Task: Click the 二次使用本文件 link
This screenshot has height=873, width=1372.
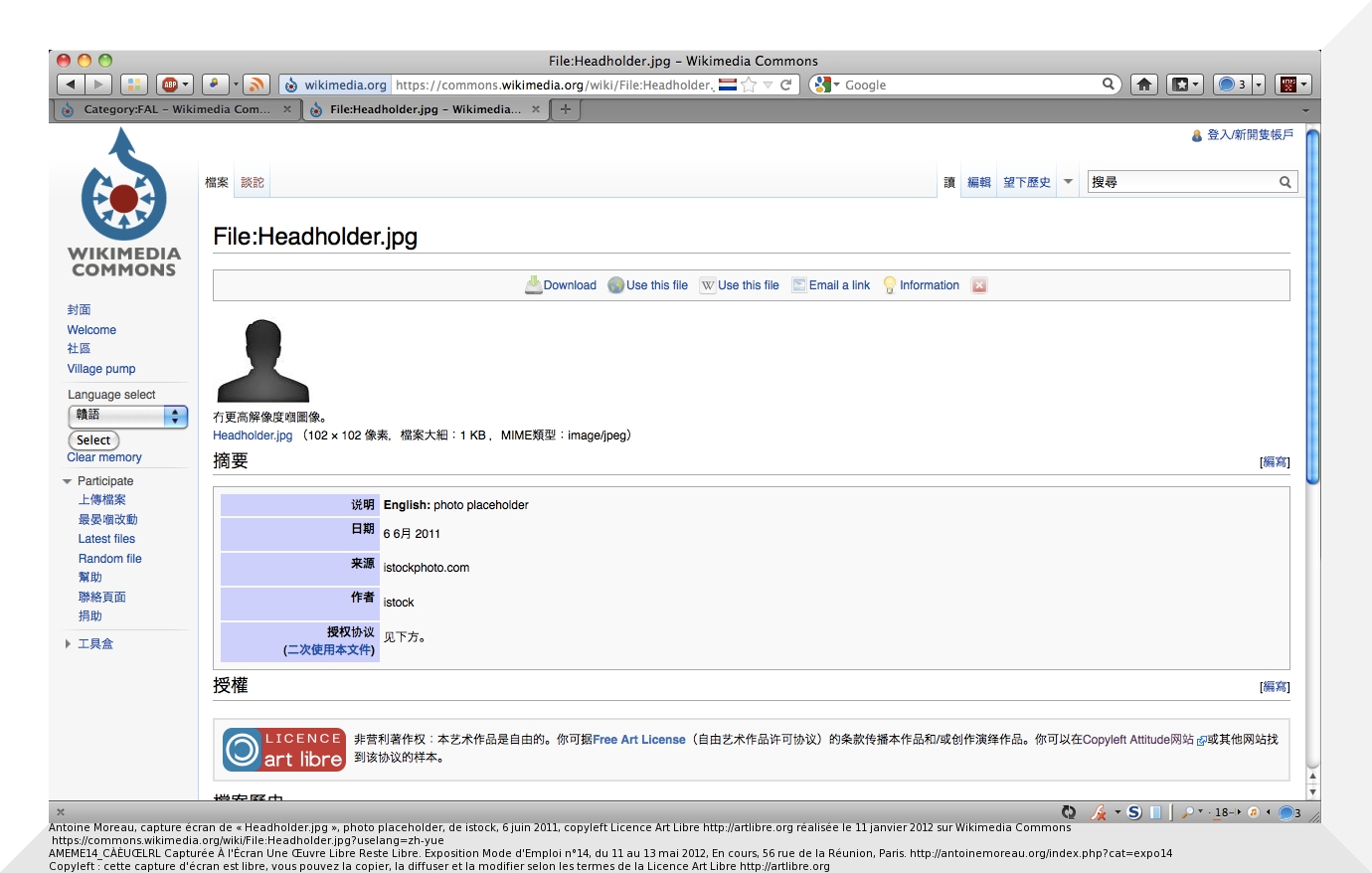Action: tap(329, 650)
